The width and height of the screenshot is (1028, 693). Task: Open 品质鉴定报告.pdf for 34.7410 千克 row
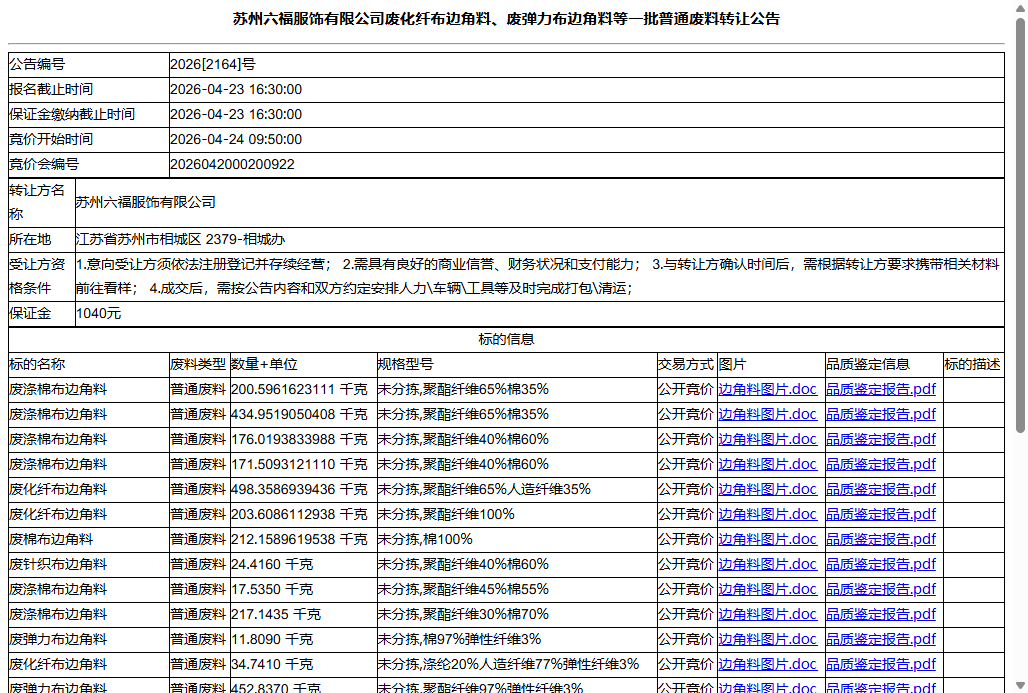(880, 663)
